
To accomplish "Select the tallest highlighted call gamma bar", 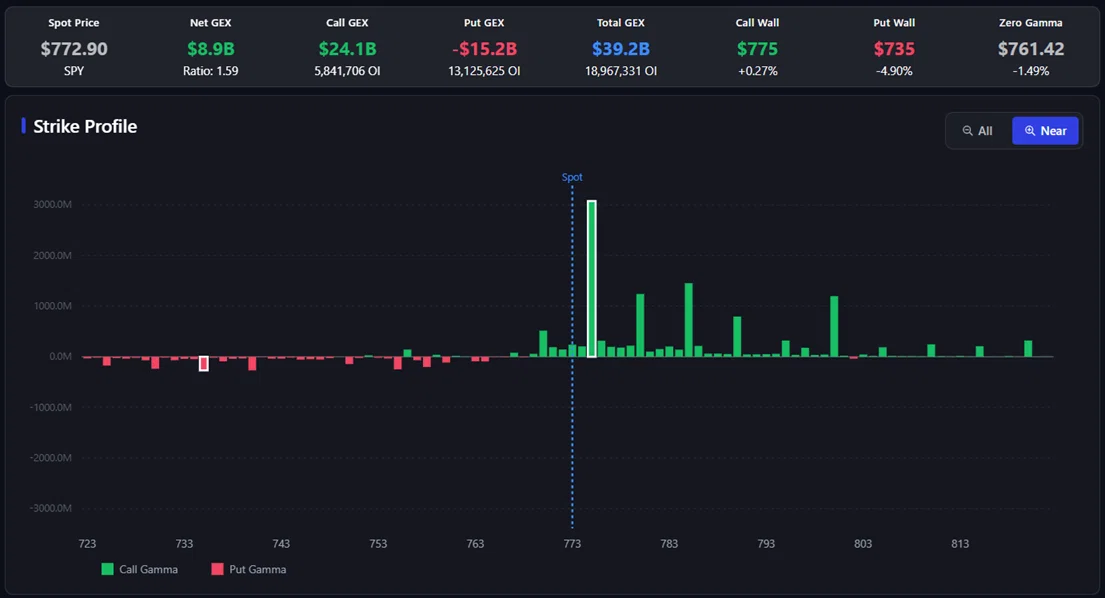I will pos(592,279).
